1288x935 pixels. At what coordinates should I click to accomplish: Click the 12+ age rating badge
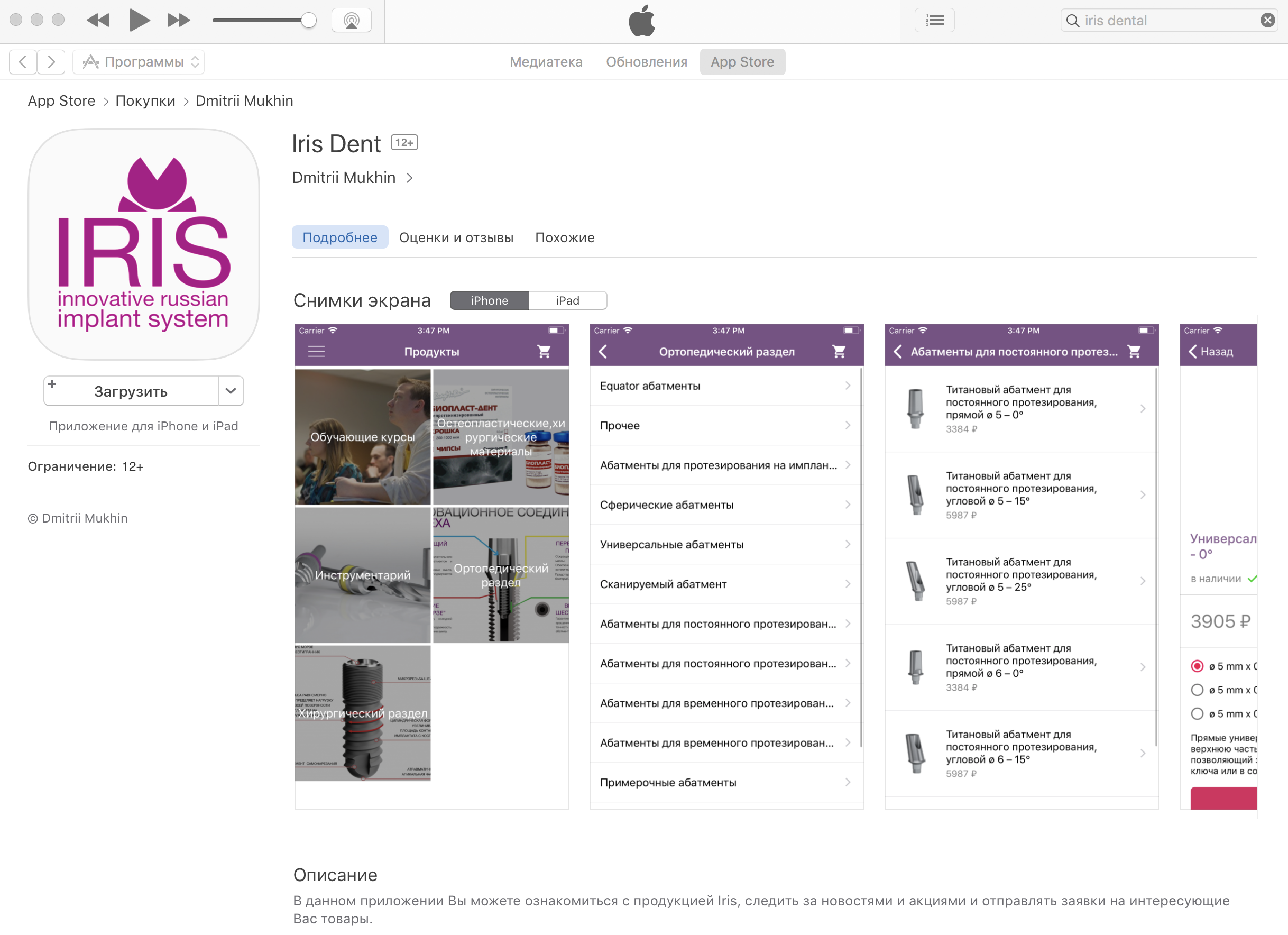pyautogui.click(x=404, y=143)
